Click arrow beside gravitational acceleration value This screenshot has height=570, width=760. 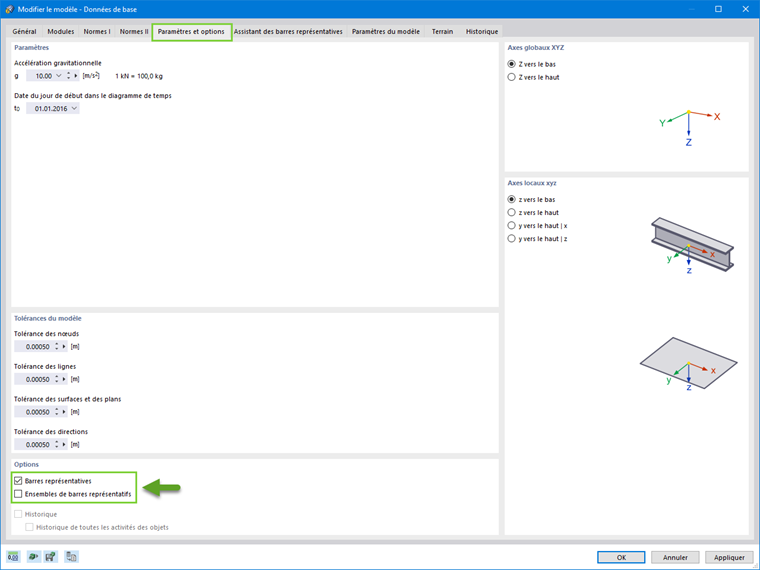pos(76,76)
